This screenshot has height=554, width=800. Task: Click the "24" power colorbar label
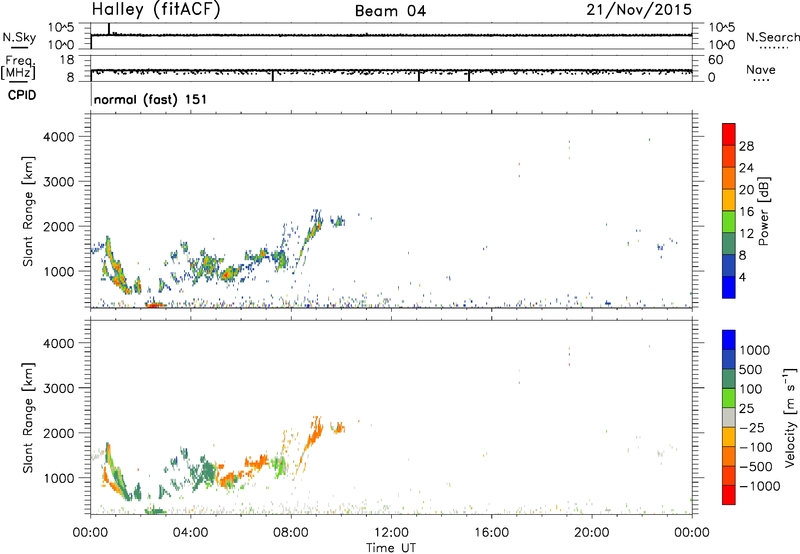point(746,168)
